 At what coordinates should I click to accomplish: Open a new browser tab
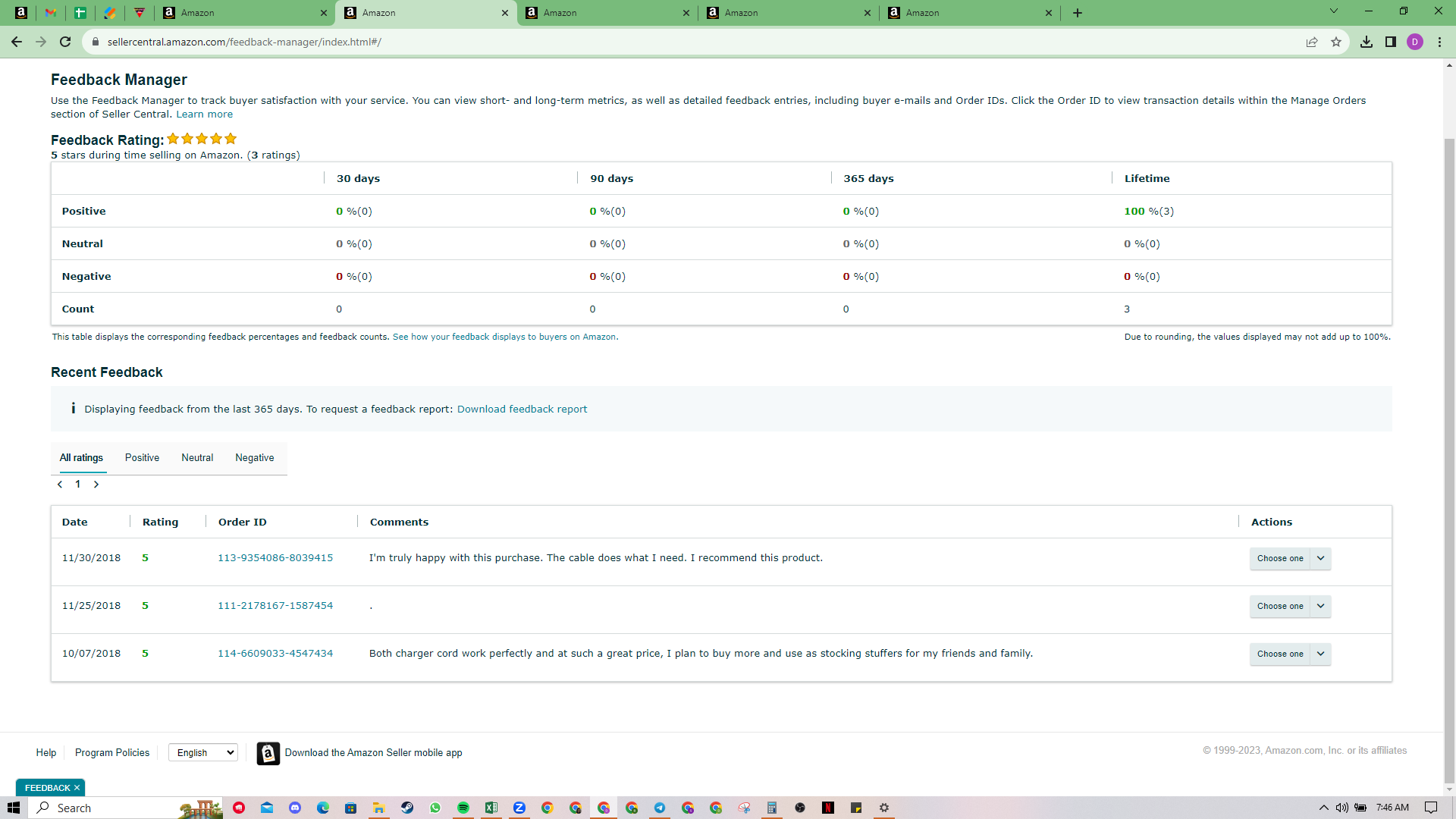pos(1078,13)
